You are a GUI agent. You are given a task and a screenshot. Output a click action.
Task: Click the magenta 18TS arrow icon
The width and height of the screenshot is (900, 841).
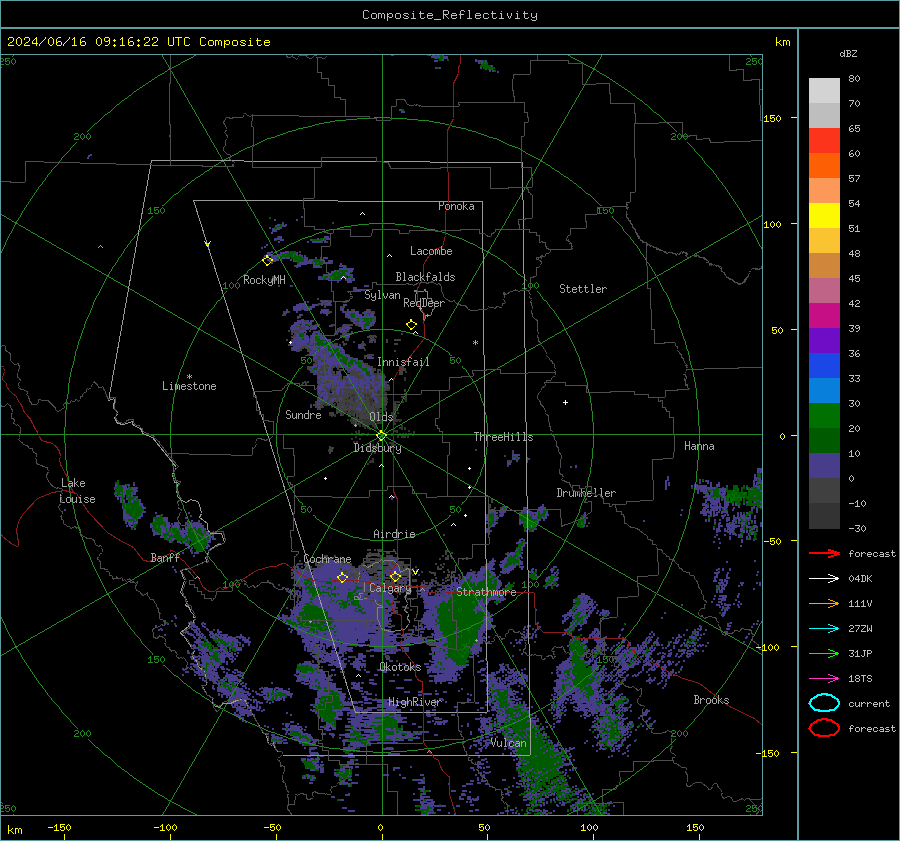pyautogui.click(x=824, y=679)
